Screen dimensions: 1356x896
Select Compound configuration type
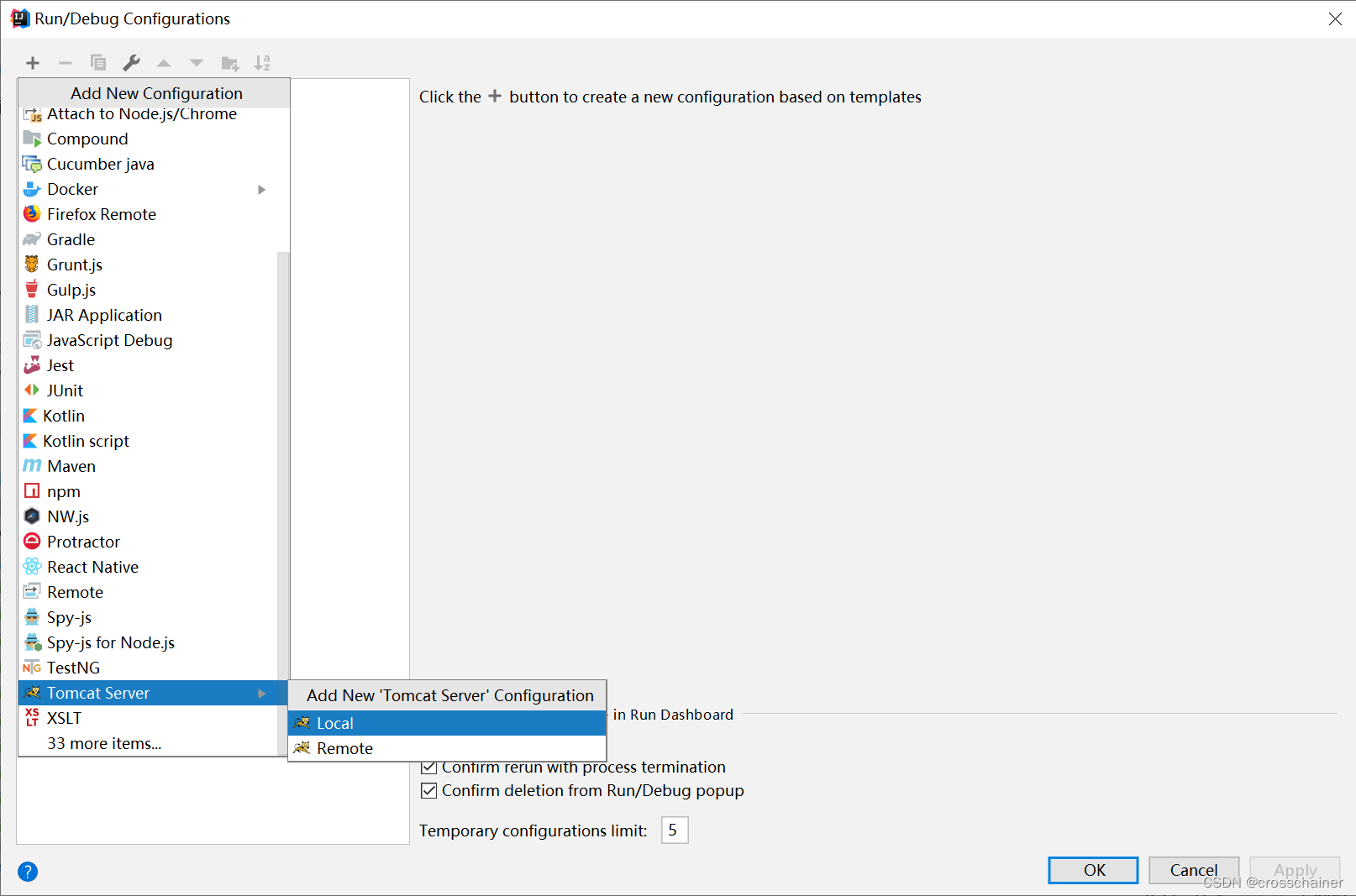[147, 139]
